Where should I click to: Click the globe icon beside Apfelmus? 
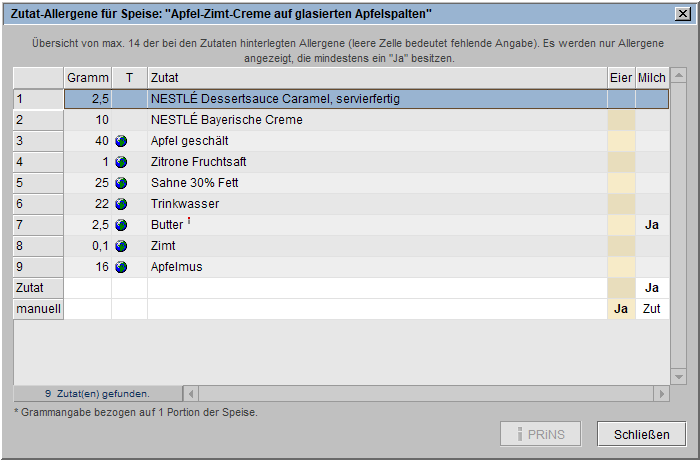[121, 267]
